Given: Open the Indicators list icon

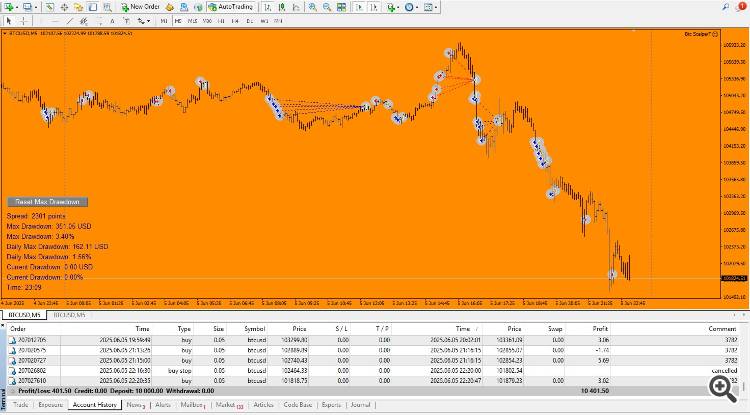Looking at the screenshot, I should (391, 7).
